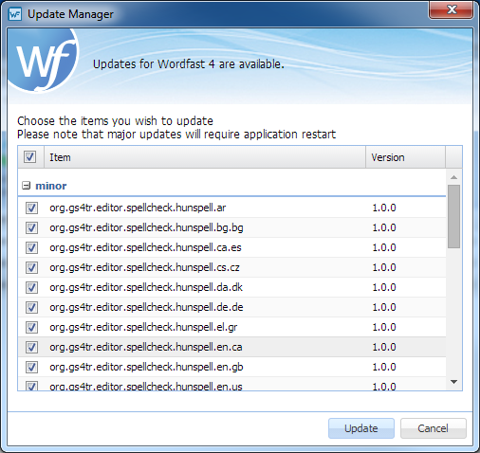Uncheck the hunspell.ar item checkbox
480x453 pixels.
pos(32,208)
